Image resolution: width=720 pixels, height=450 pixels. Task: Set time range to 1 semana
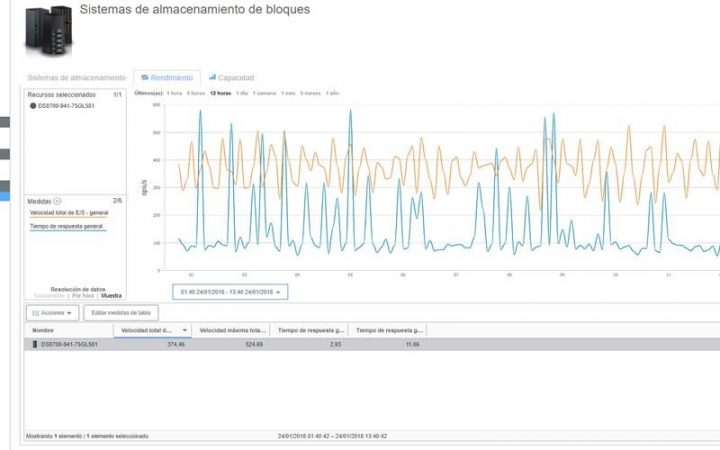pos(264,93)
